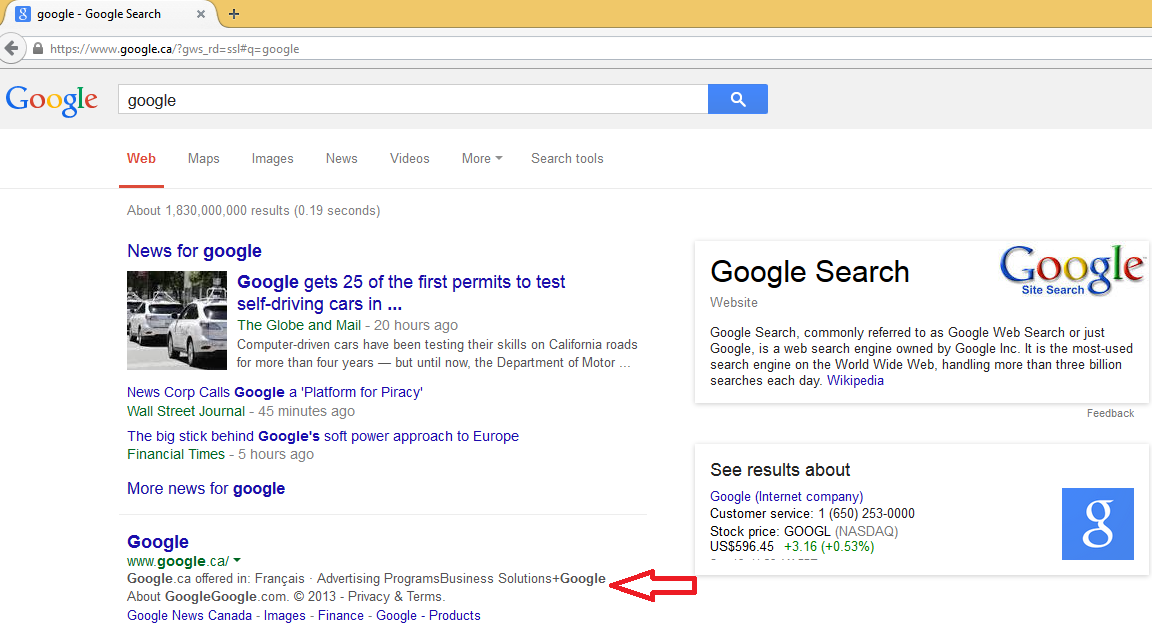Open 'The big stick behind Google's soft power' article
Viewport: 1153px width, 627px height.
click(323, 436)
